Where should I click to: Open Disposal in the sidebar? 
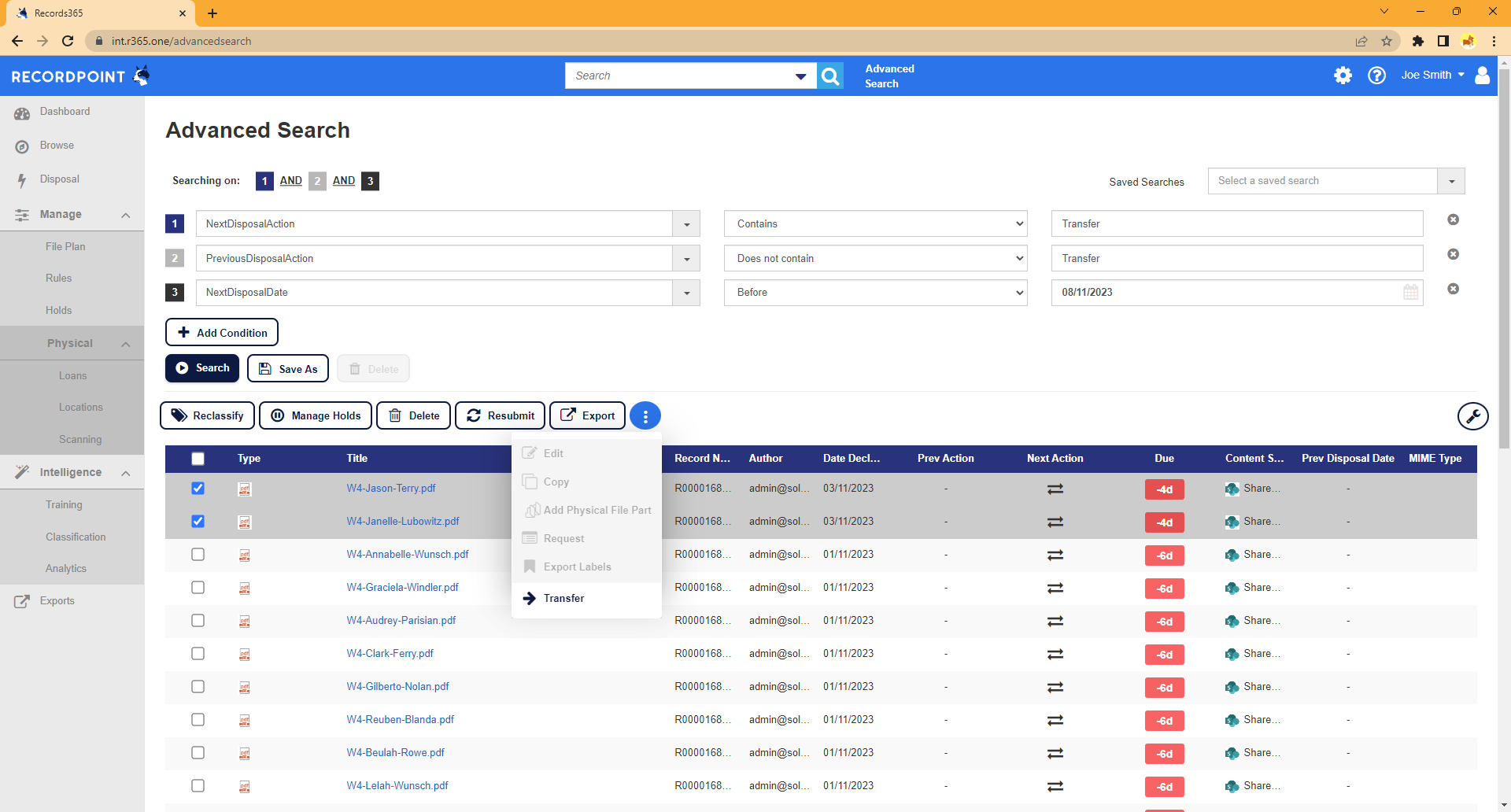[x=59, y=179]
